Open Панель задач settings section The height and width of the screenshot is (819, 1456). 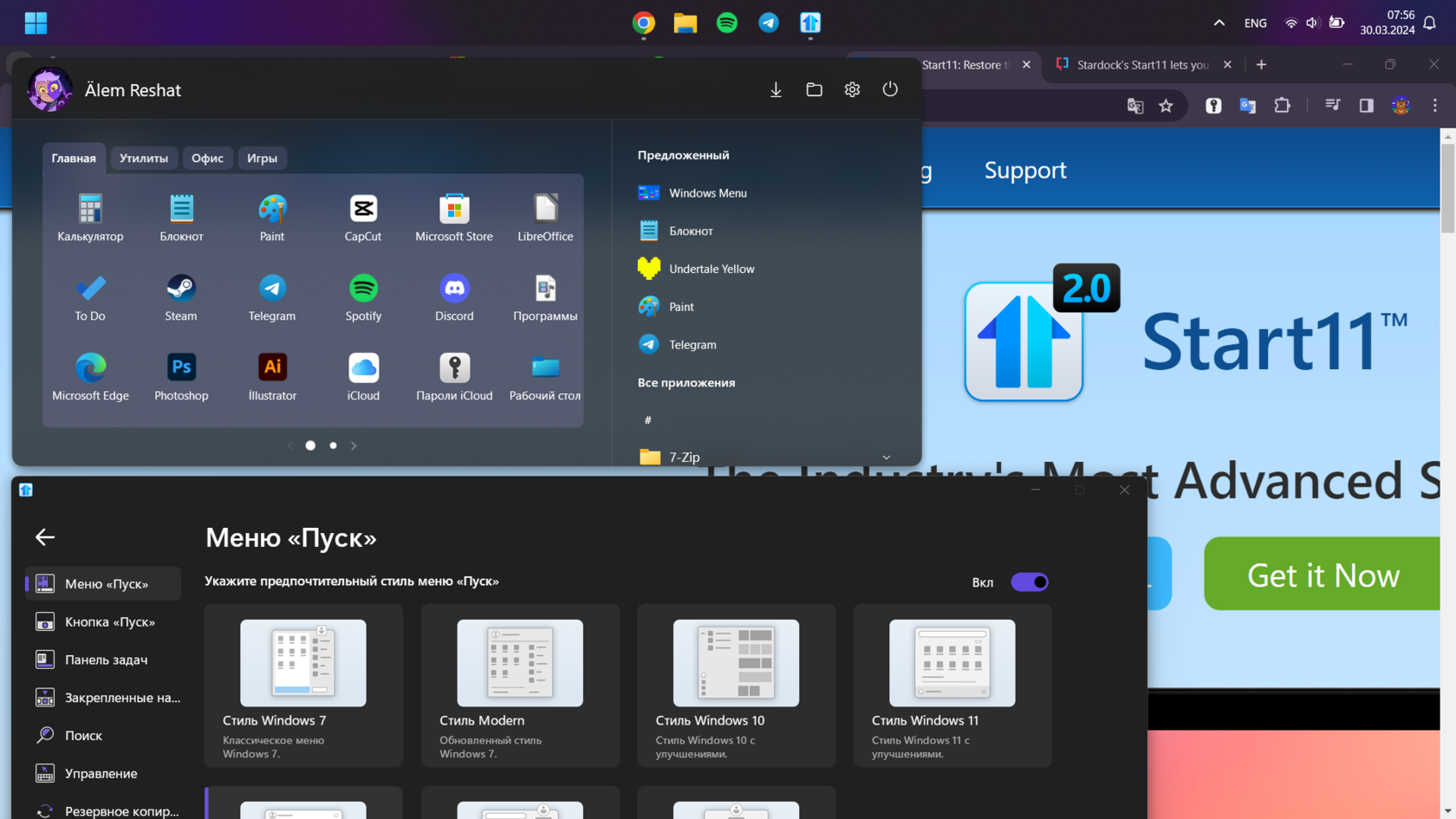[x=103, y=660]
